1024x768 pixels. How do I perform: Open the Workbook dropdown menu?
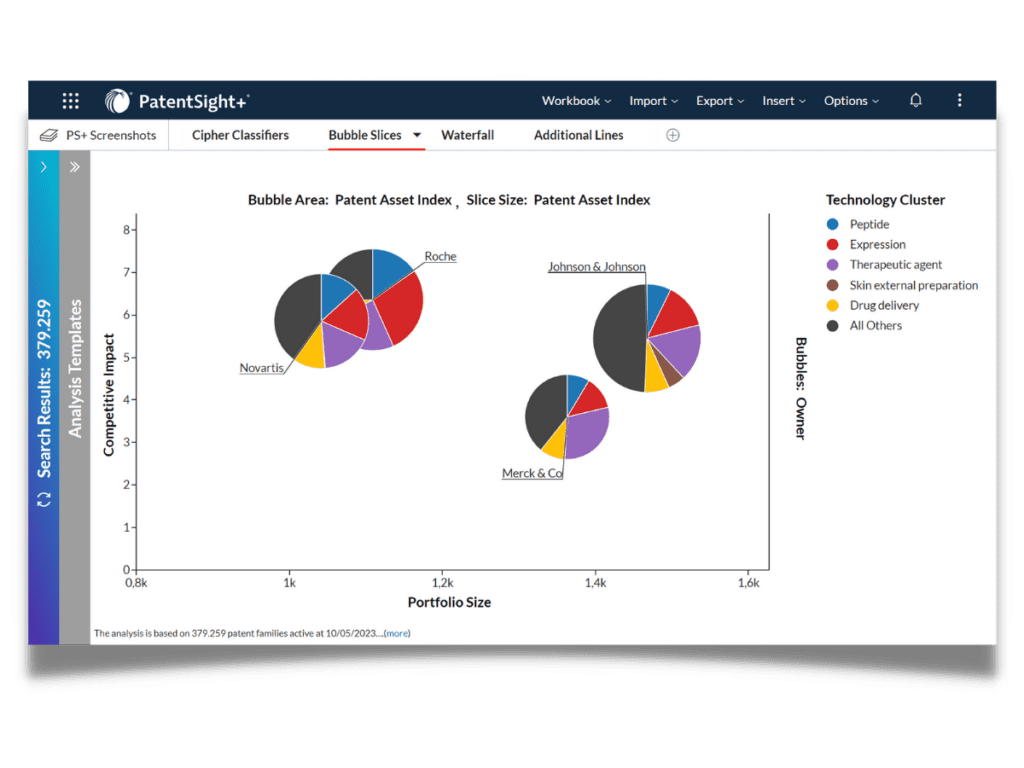click(x=576, y=101)
